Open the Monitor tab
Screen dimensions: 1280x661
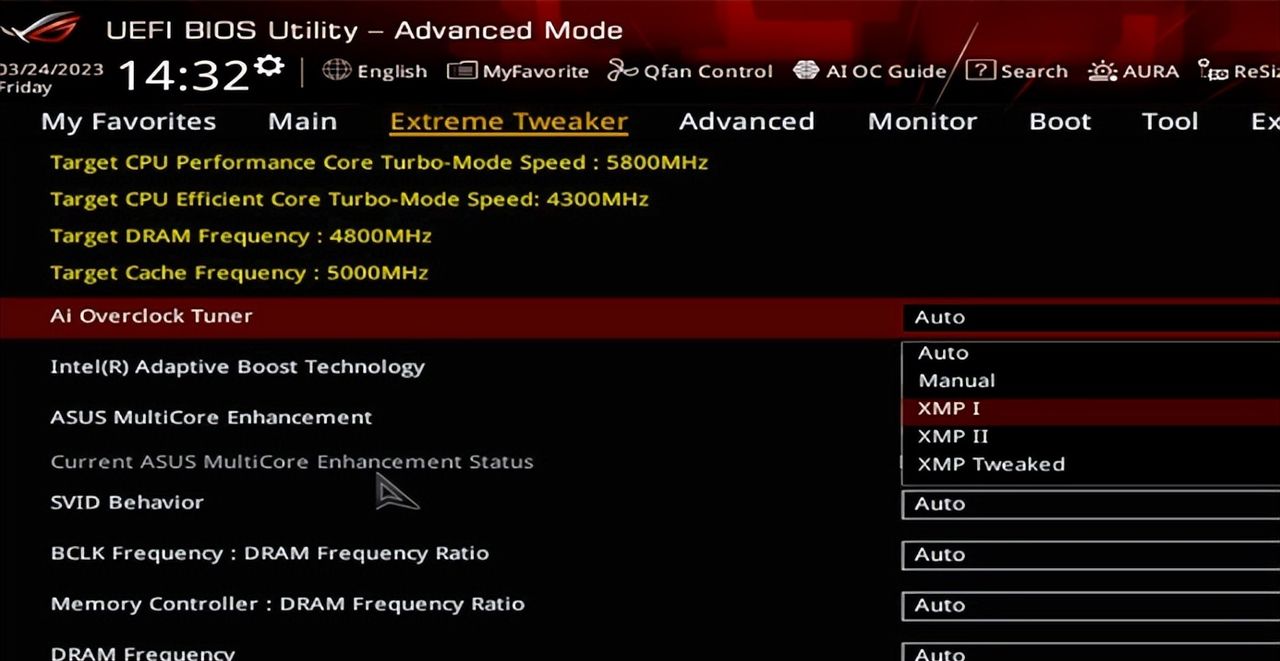(x=922, y=122)
